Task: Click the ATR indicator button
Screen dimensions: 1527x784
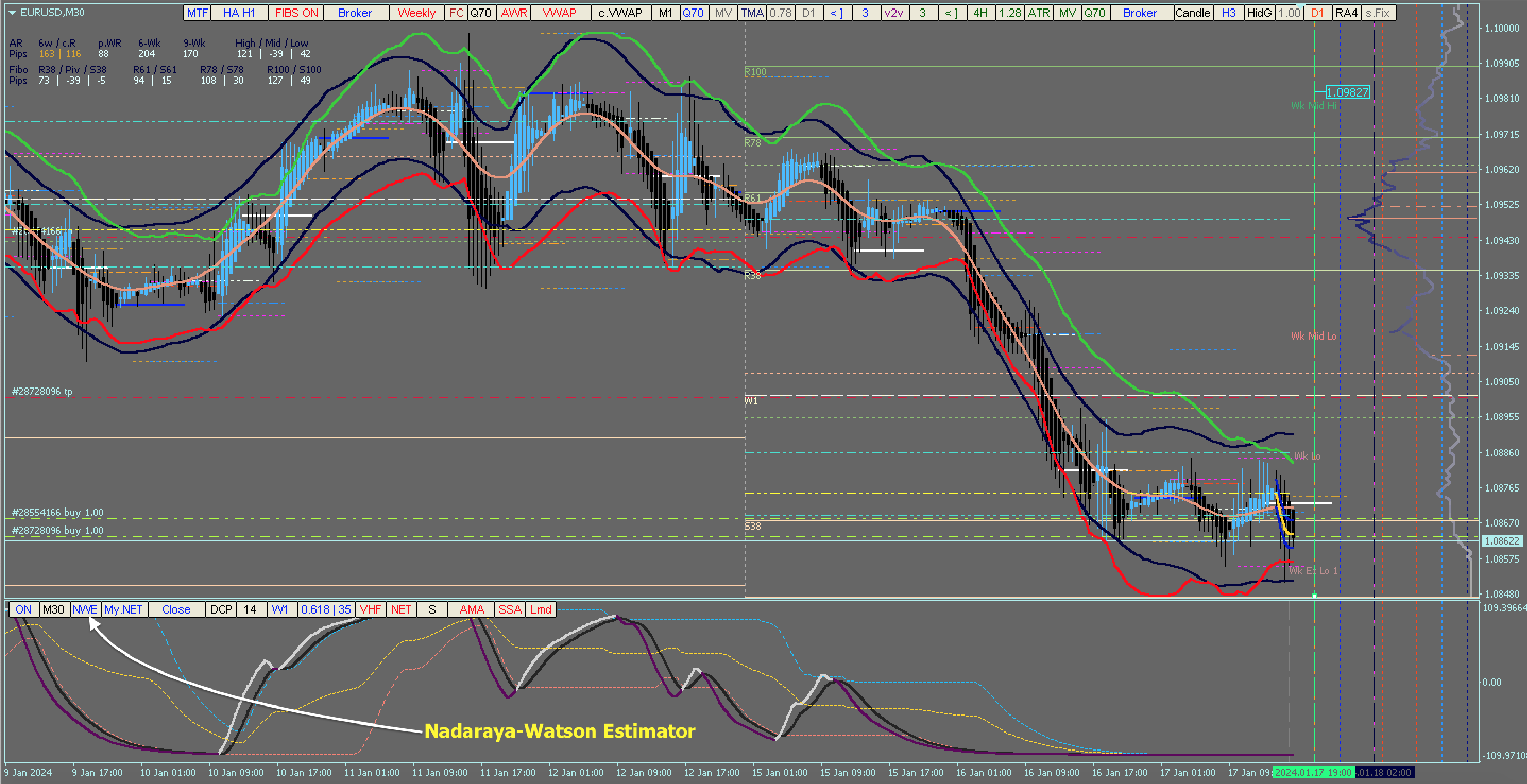Action: point(1038,13)
